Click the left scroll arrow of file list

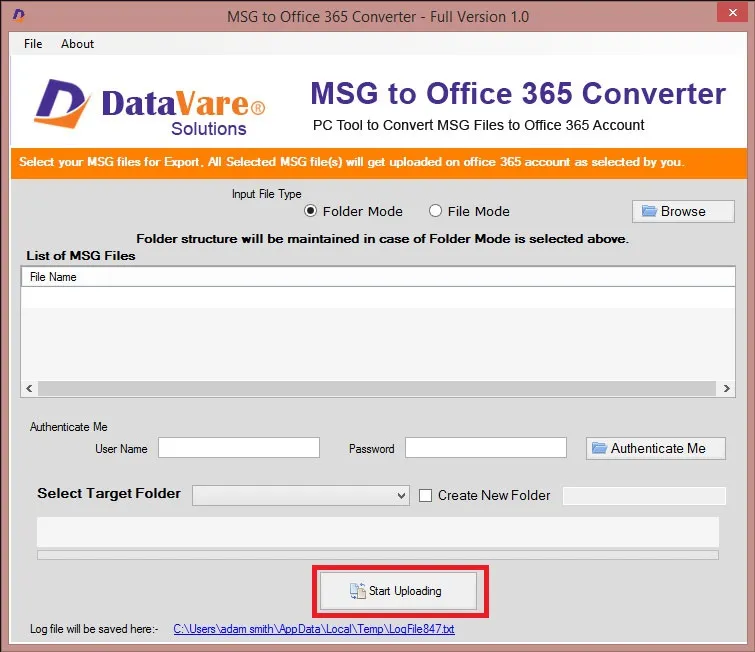pos(29,389)
